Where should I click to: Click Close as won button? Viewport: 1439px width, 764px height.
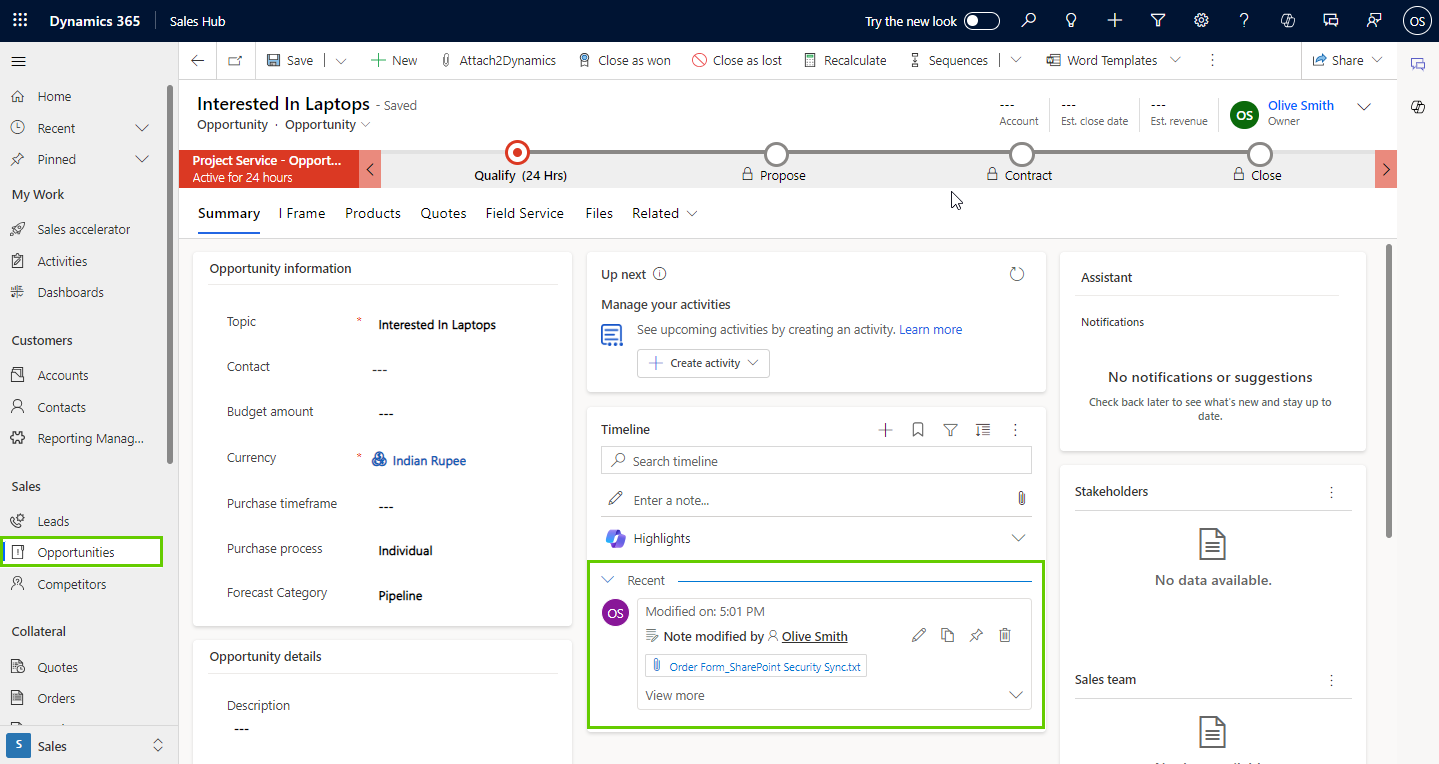coord(625,60)
